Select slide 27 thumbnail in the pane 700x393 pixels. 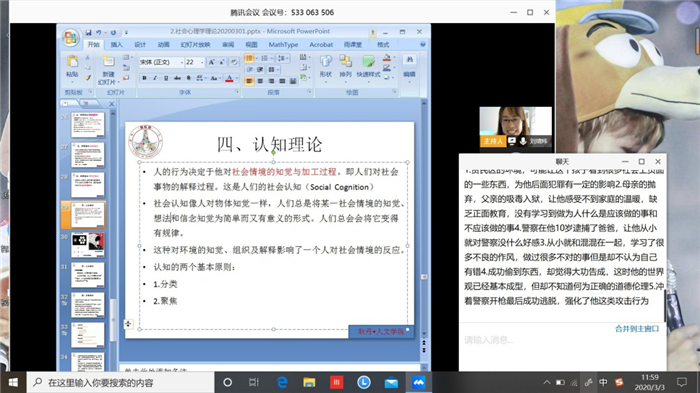point(88,154)
